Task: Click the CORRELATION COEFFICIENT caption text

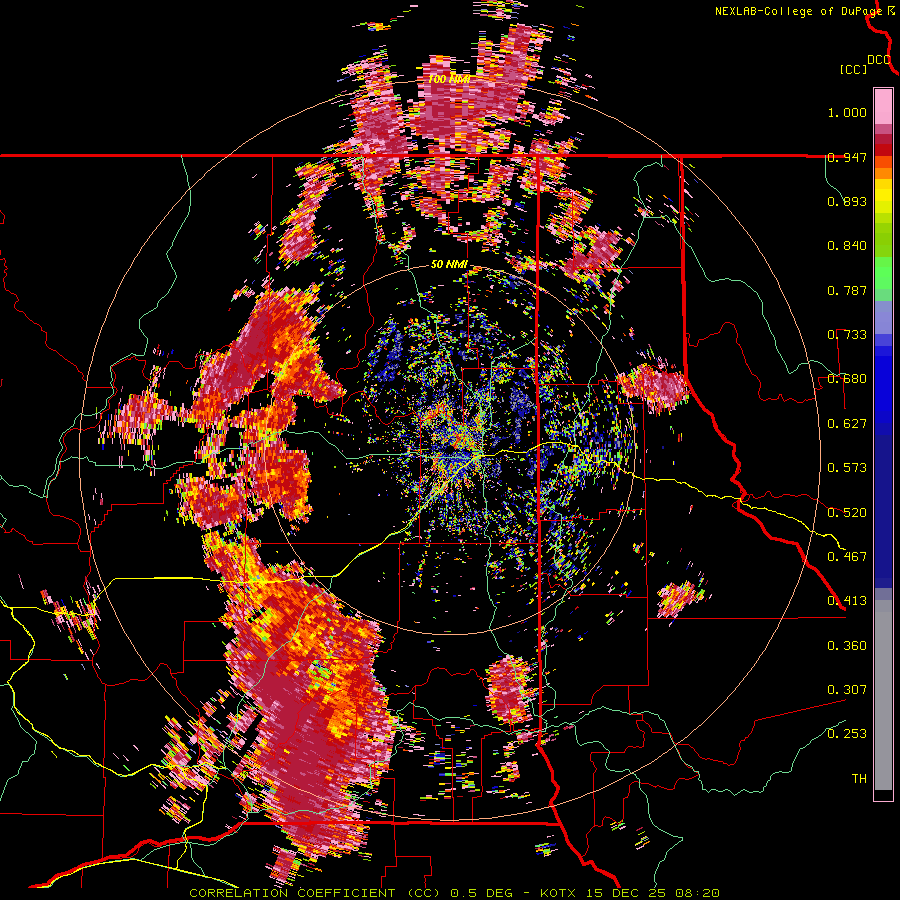Action: (292, 893)
